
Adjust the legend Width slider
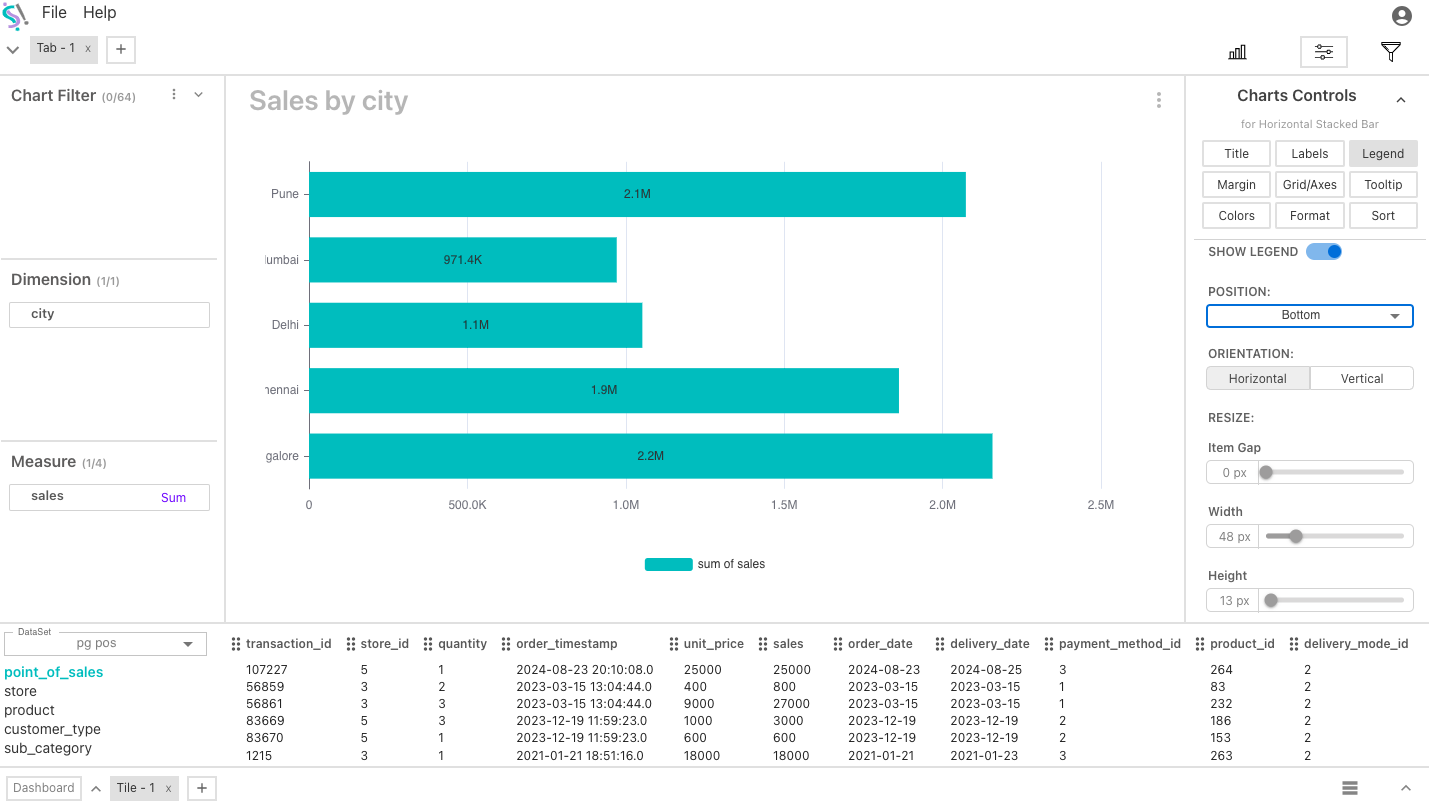coord(1334,536)
